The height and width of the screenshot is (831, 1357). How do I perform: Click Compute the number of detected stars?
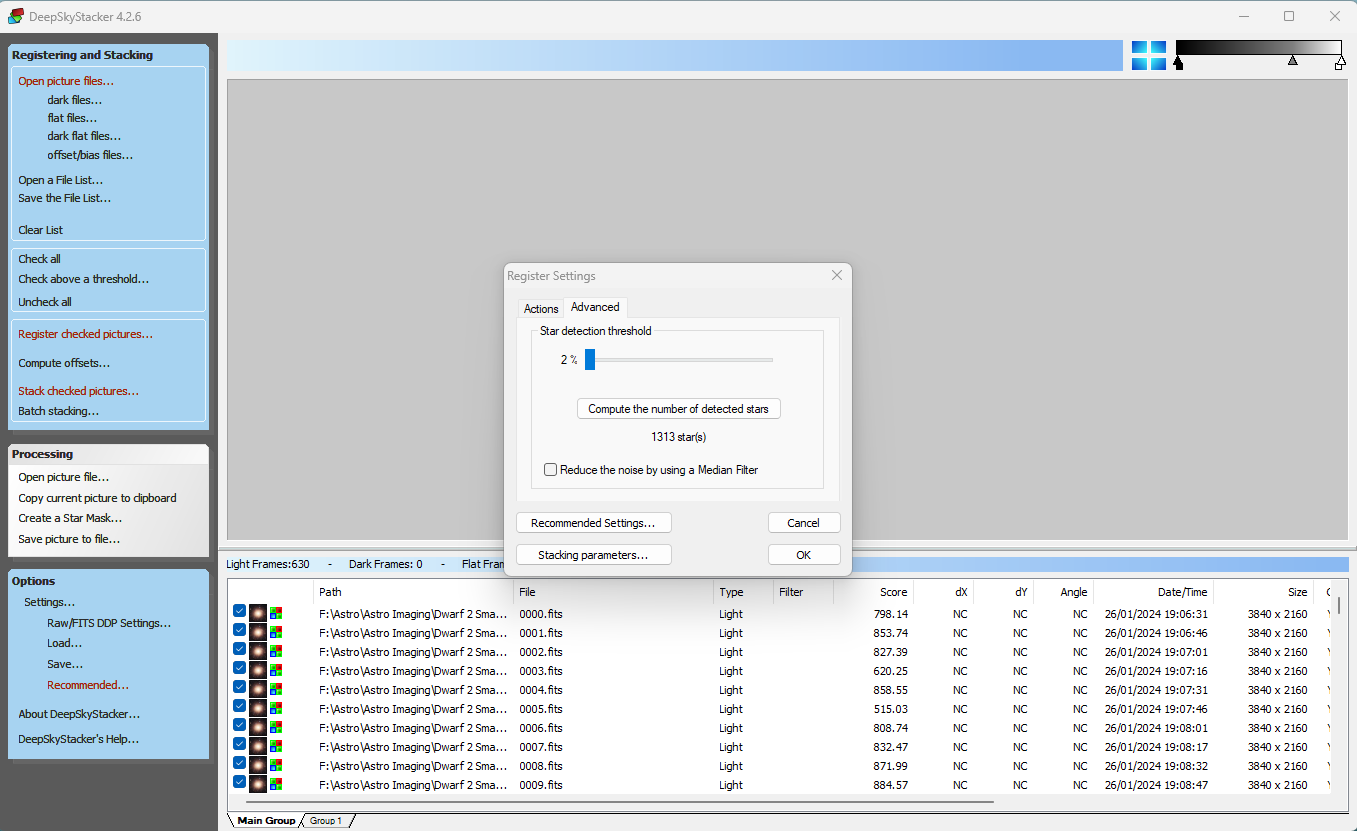[x=679, y=409]
